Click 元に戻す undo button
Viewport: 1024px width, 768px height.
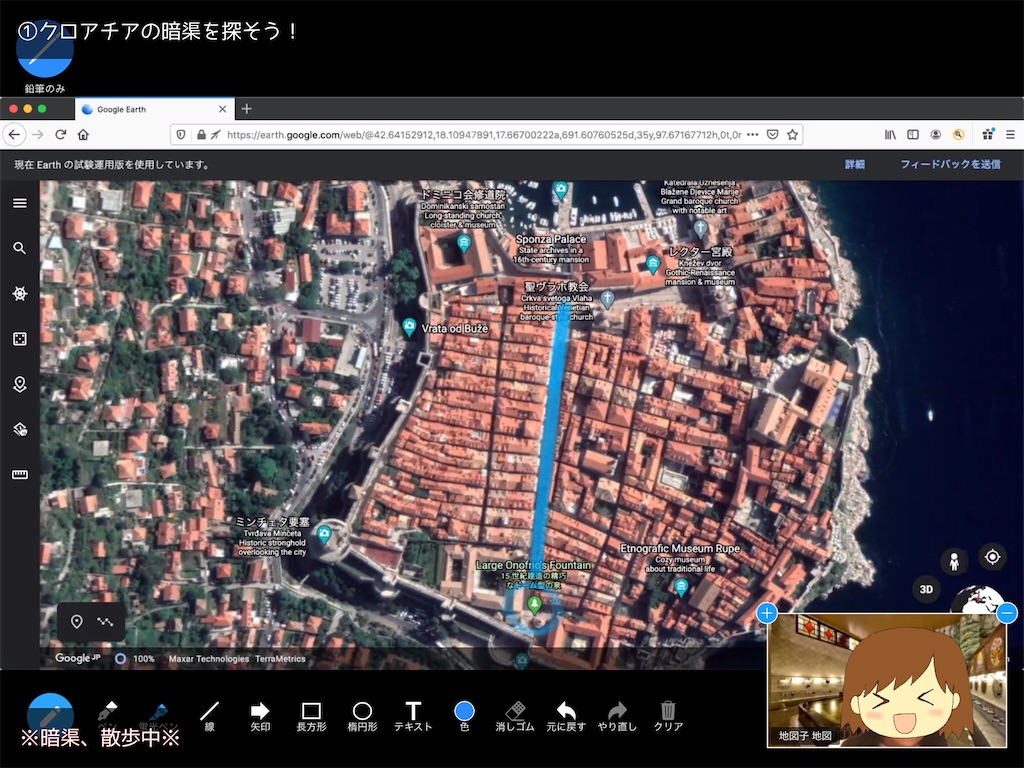click(x=566, y=716)
